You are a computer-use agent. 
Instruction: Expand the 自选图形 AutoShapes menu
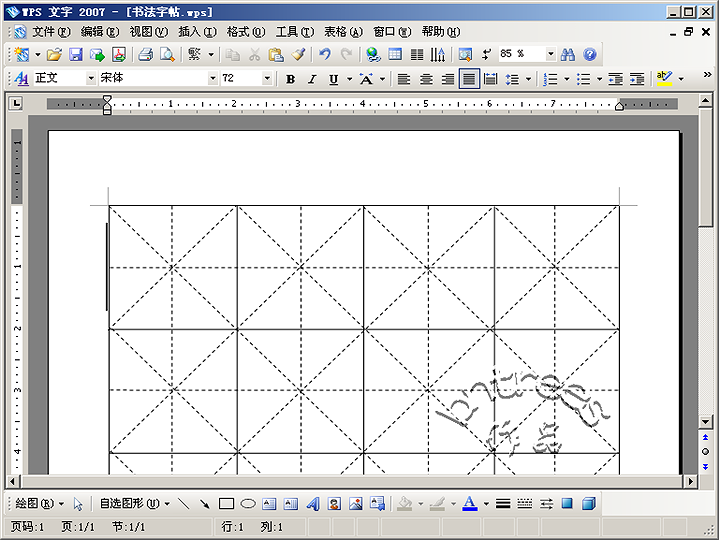[135, 504]
